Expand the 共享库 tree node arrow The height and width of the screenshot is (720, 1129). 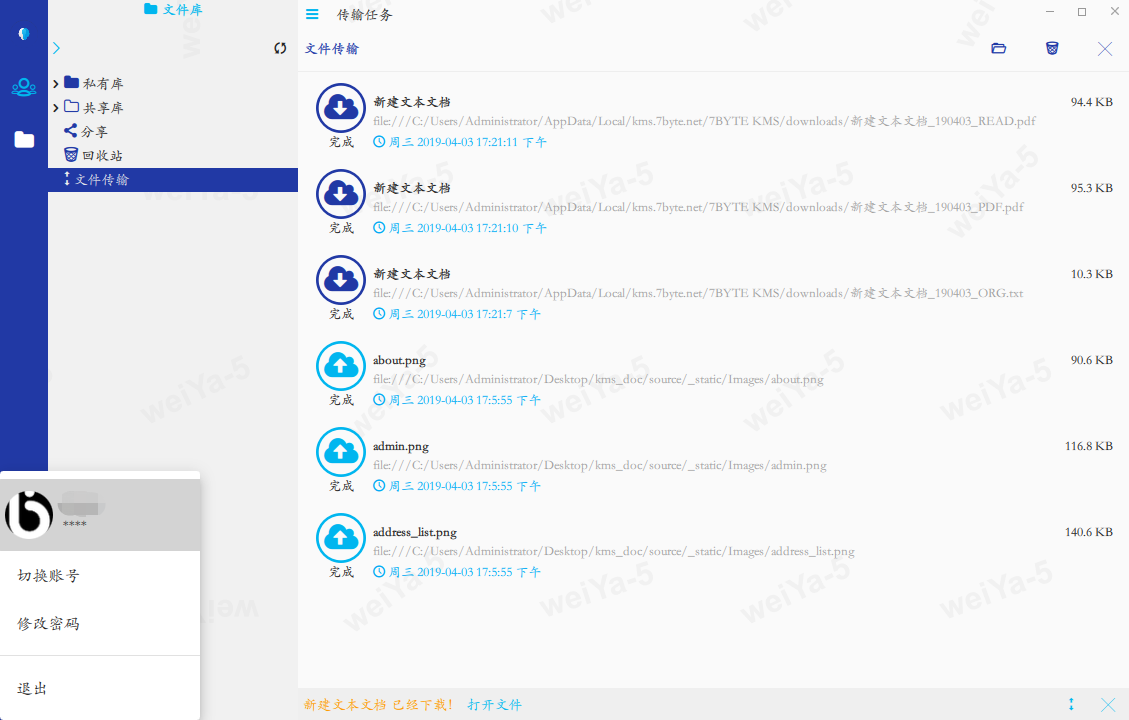pos(55,108)
